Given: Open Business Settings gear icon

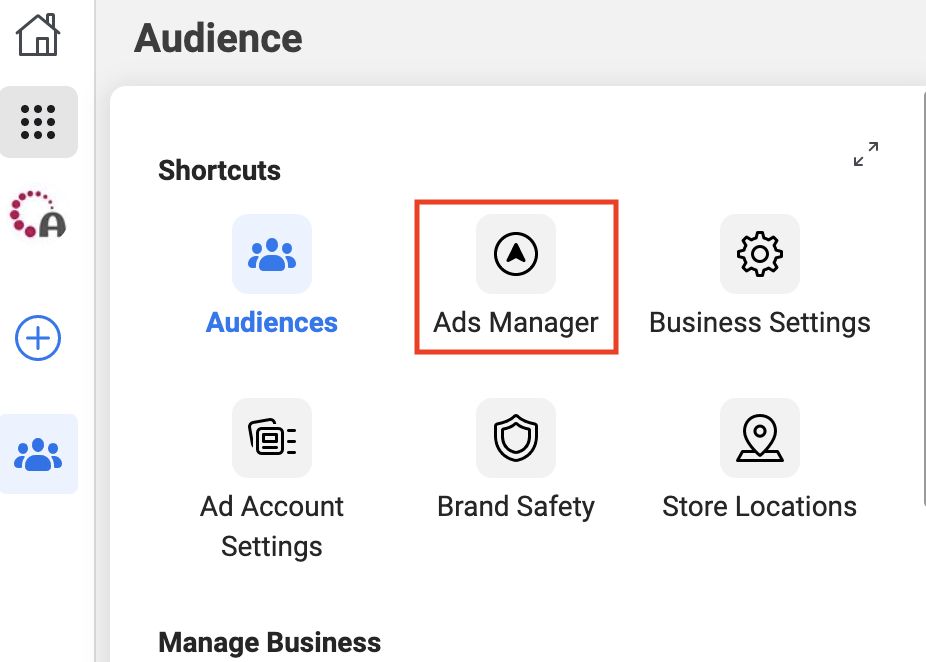Looking at the screenshot, I should (x=759, y=254).
